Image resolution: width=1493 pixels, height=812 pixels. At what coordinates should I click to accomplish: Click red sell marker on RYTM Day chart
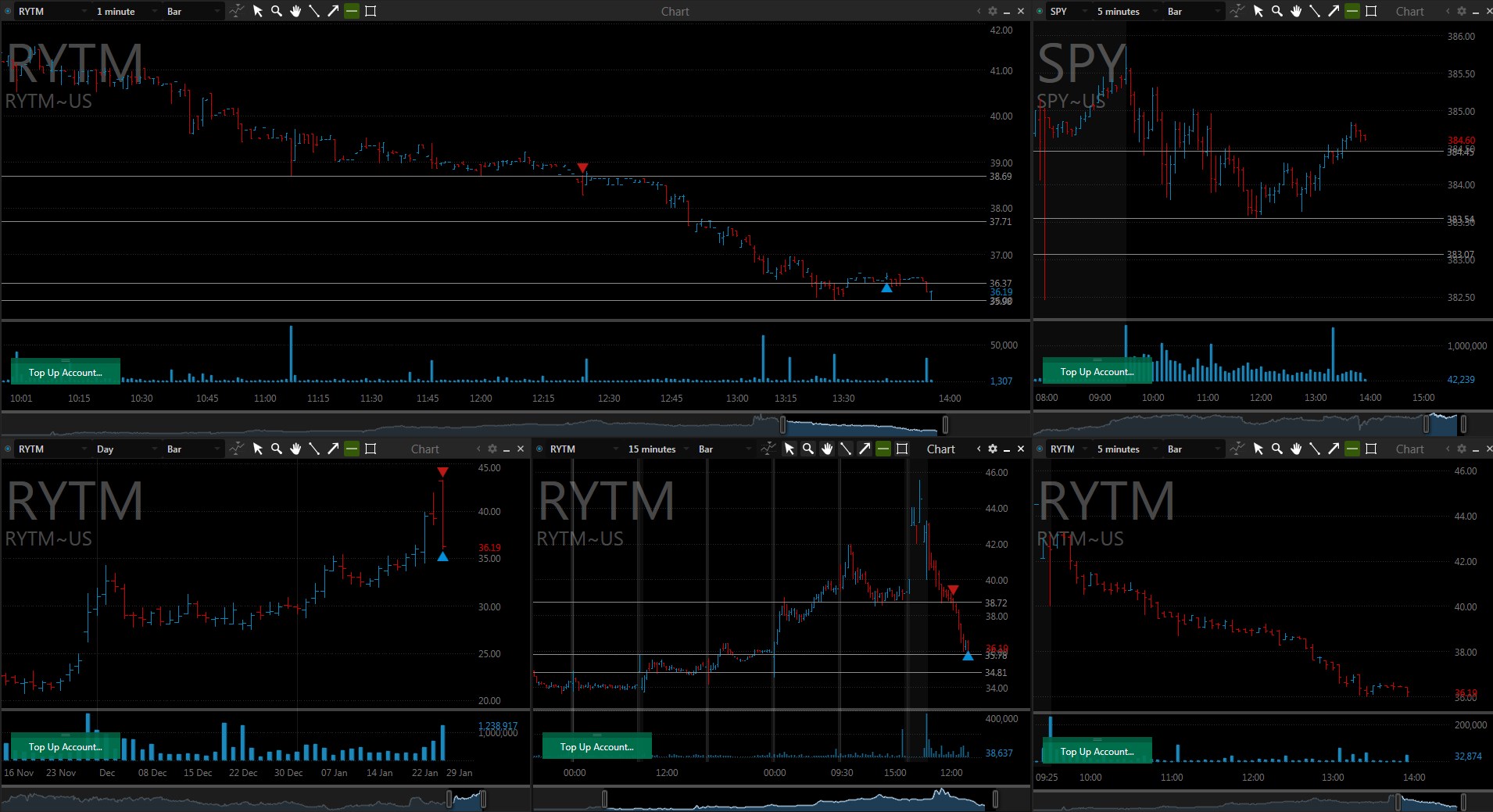[x=442, y=472]
